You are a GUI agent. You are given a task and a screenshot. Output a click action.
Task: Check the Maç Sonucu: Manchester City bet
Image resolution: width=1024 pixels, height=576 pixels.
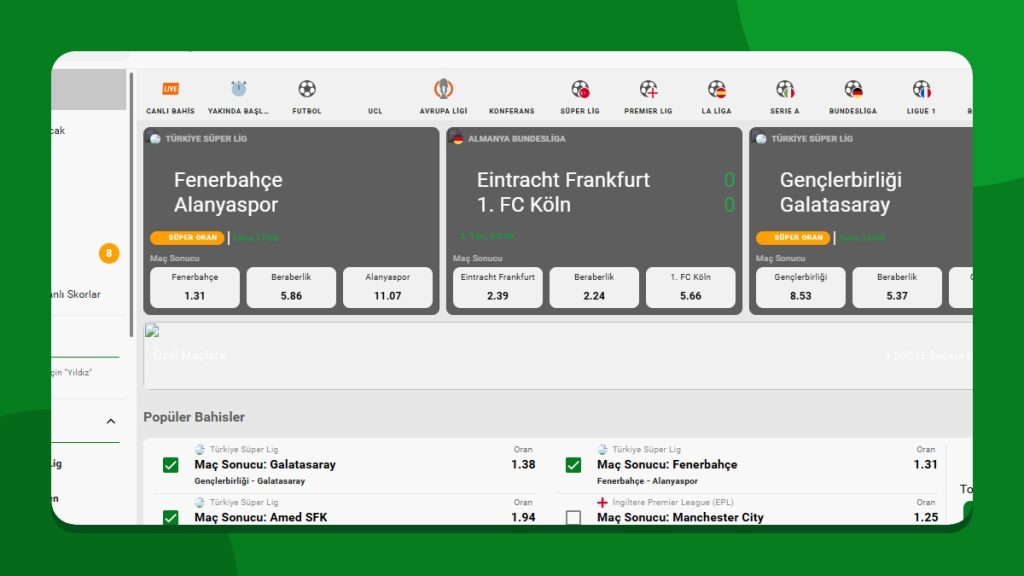point(573,517)
